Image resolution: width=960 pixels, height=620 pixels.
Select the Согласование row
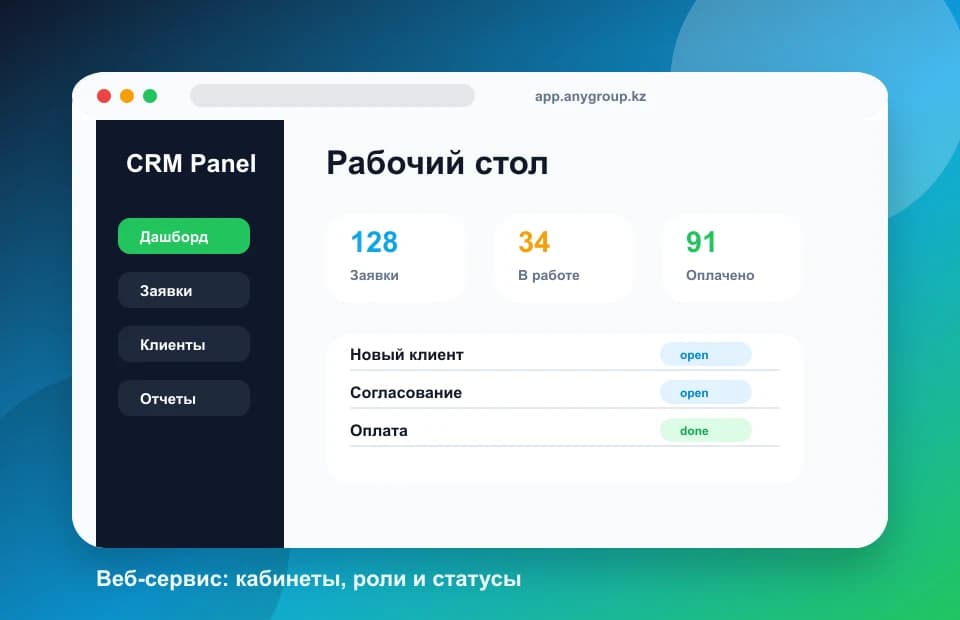564,393
